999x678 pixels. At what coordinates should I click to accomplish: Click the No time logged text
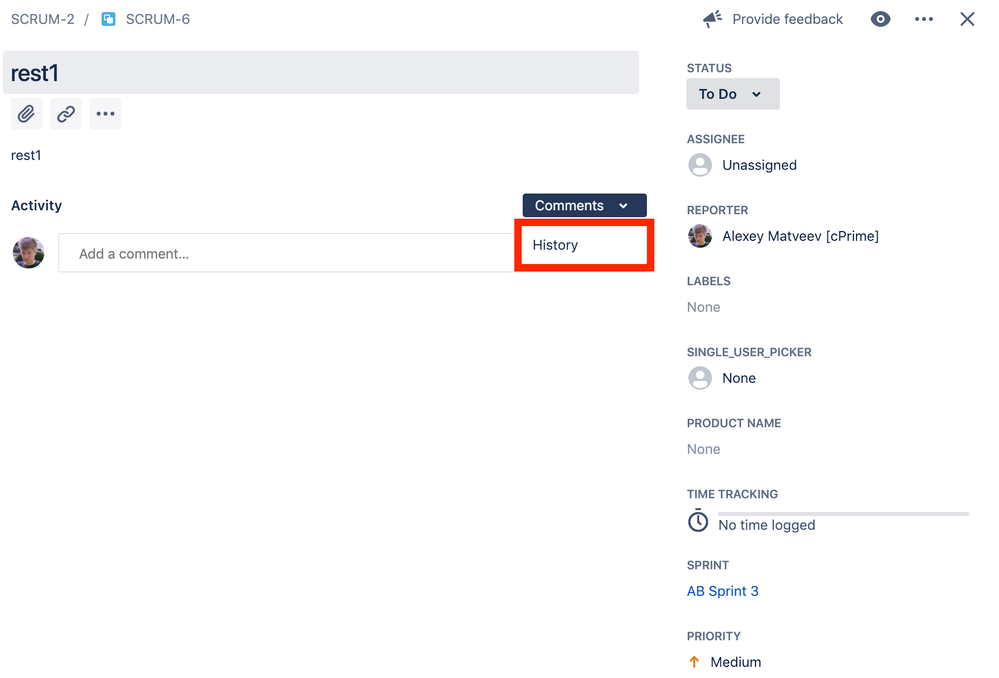pos(766,525)
